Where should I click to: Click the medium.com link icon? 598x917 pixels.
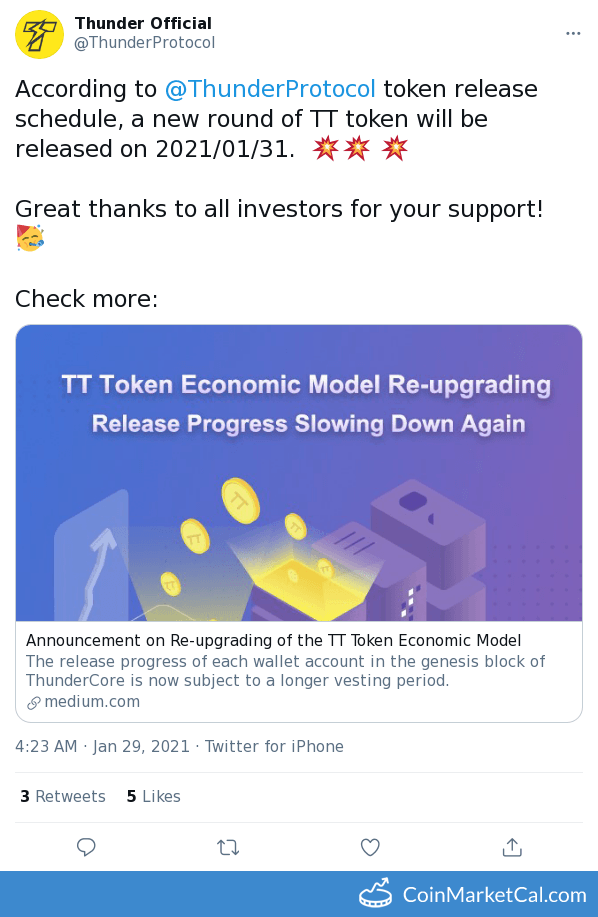point(34,702)
